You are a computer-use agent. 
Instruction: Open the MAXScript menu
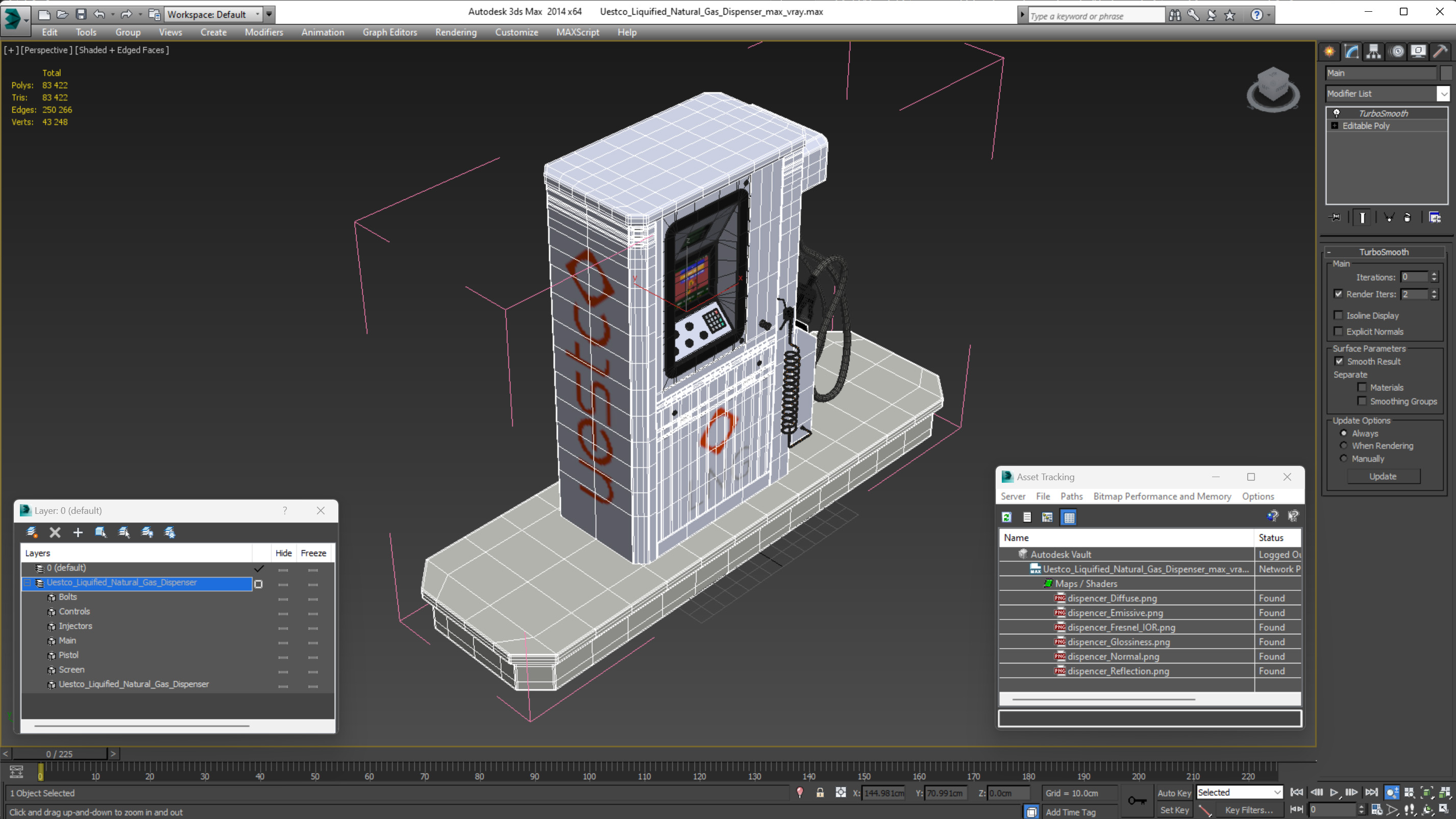578,32
